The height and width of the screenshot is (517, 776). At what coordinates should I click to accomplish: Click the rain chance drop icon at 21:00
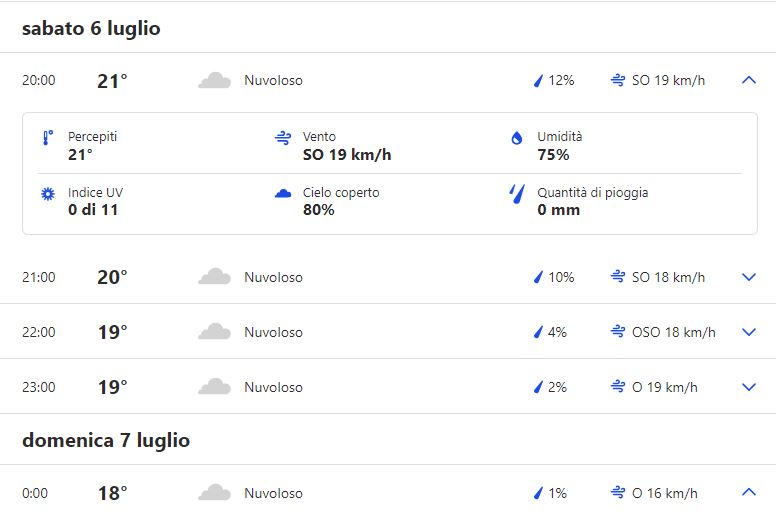[x=538, y=277]
